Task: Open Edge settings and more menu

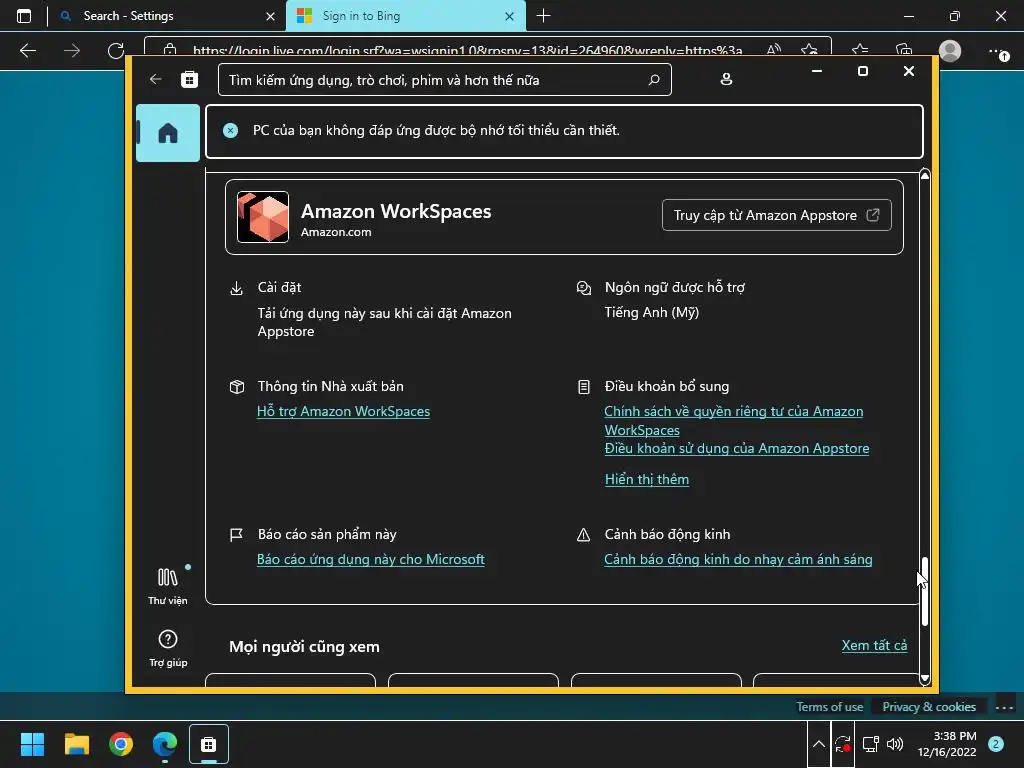Action: (999, 52)
